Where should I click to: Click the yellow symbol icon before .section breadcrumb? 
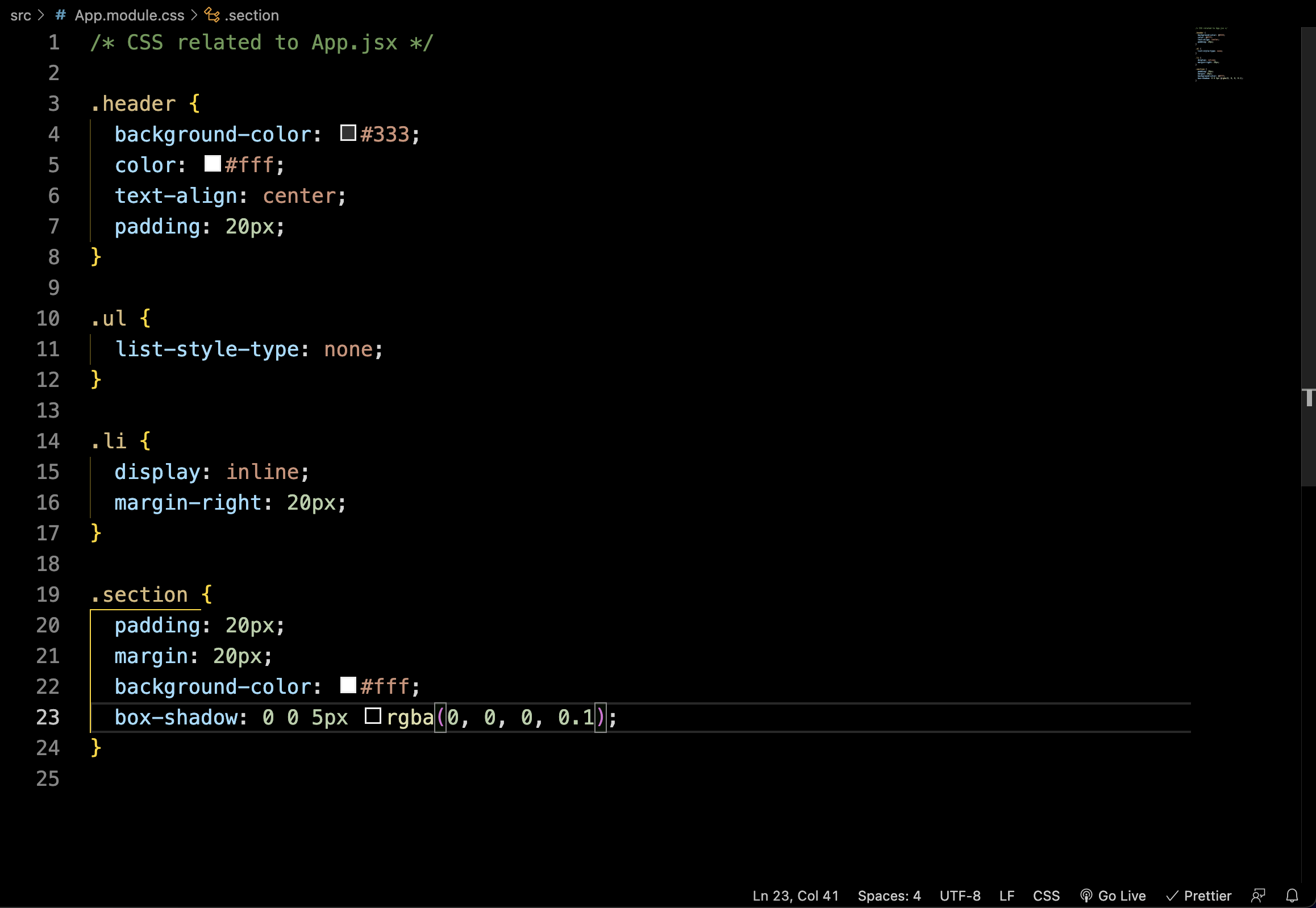coord(211,15)
